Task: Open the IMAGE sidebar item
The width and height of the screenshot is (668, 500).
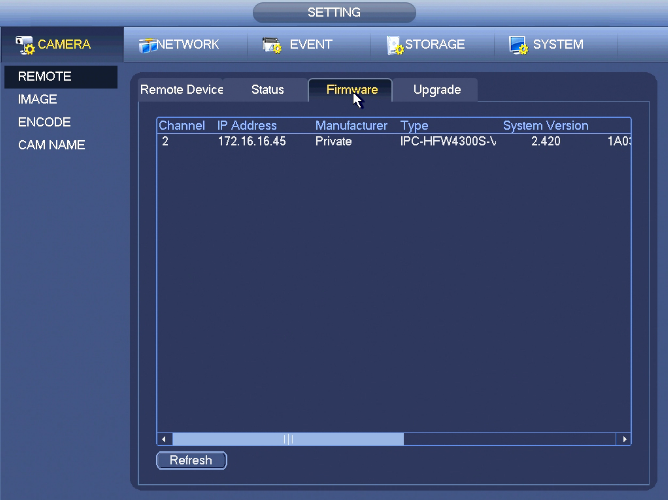Action: click(x=37, y=100)
